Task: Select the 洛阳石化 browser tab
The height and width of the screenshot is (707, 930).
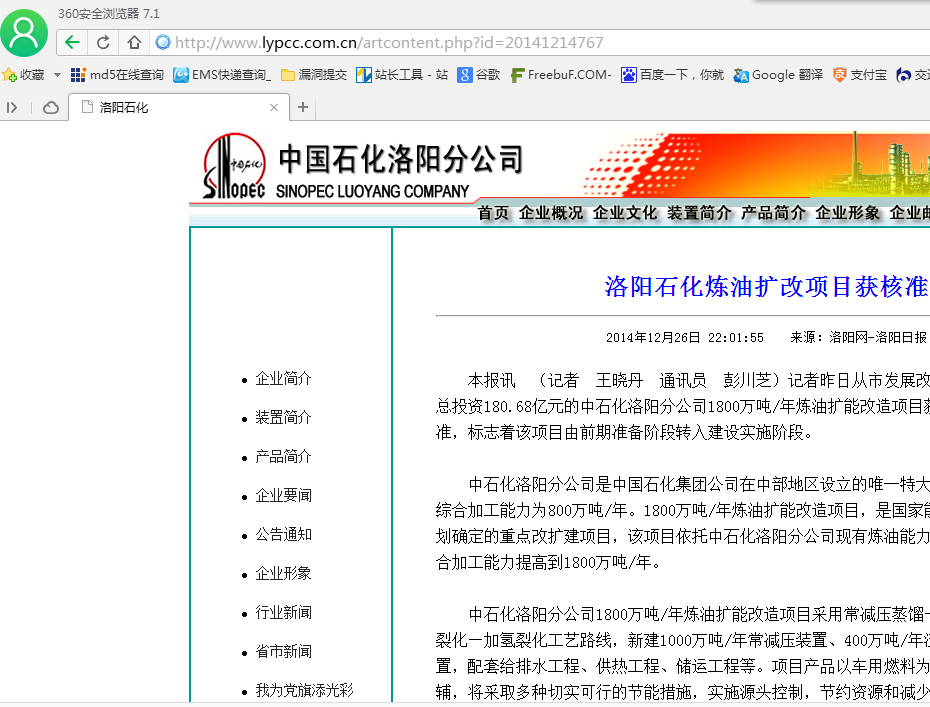Action: coord(179,107)
